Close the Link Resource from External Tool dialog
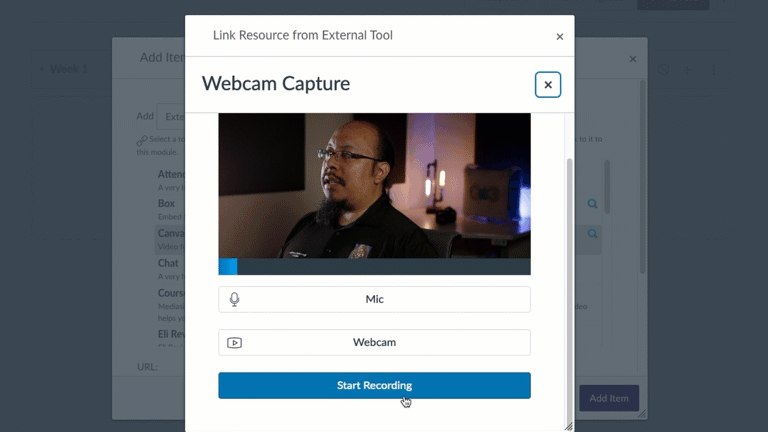The height and width of the screenshot is (432, 768). coord(560,37)
